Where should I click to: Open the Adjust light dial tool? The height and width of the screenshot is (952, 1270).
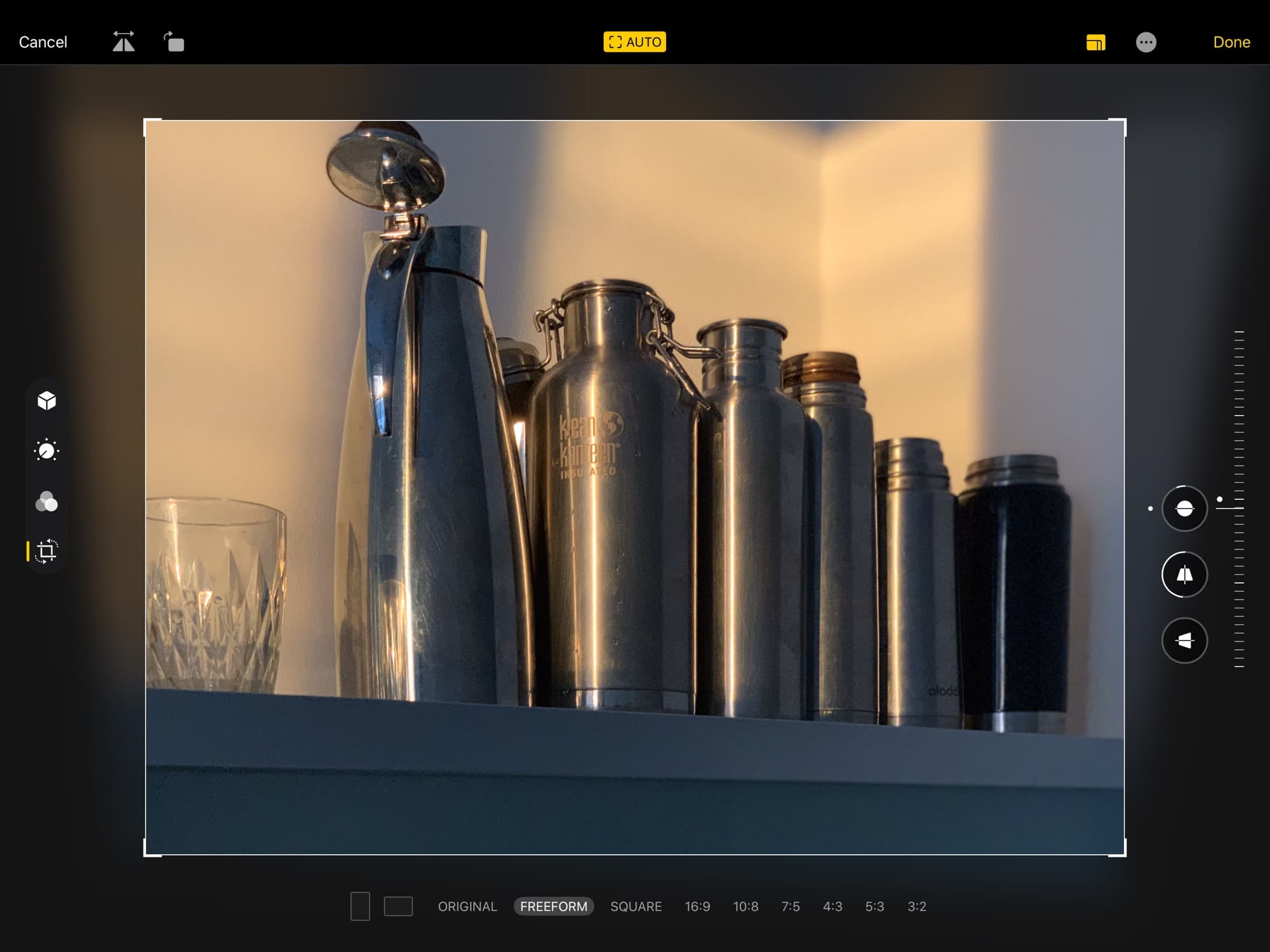click(x=46, y=450)
